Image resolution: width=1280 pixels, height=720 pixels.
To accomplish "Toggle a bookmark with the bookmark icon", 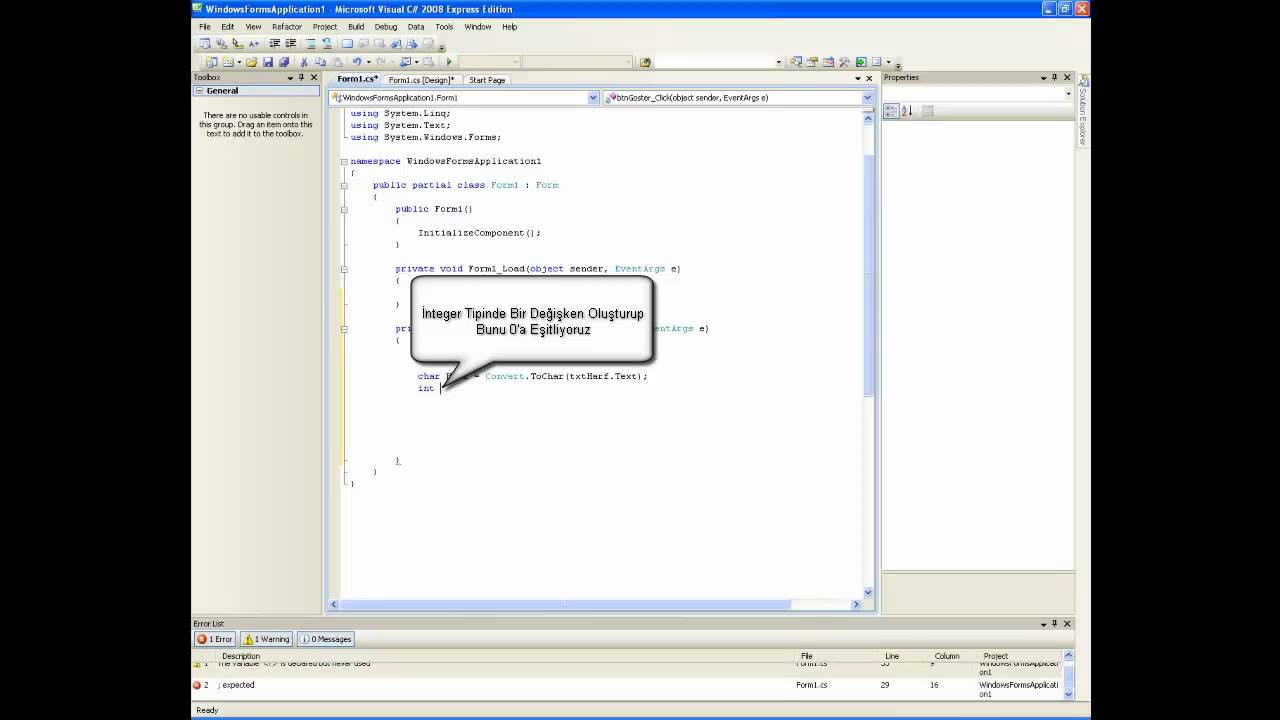I will tap(347, 43).
